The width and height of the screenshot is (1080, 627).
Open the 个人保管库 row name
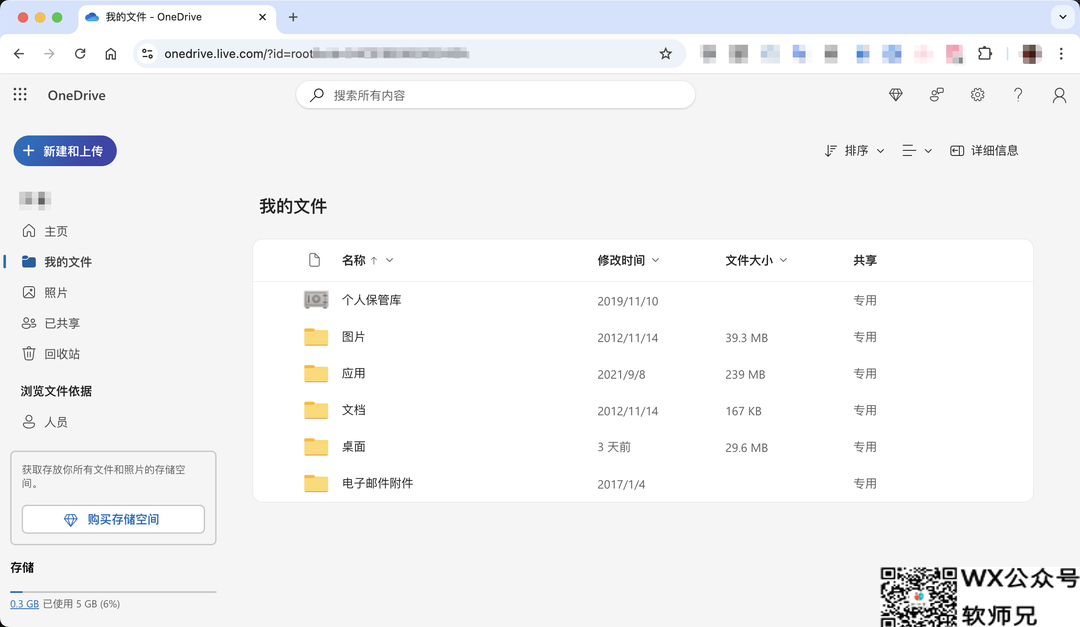coord(371,300)
